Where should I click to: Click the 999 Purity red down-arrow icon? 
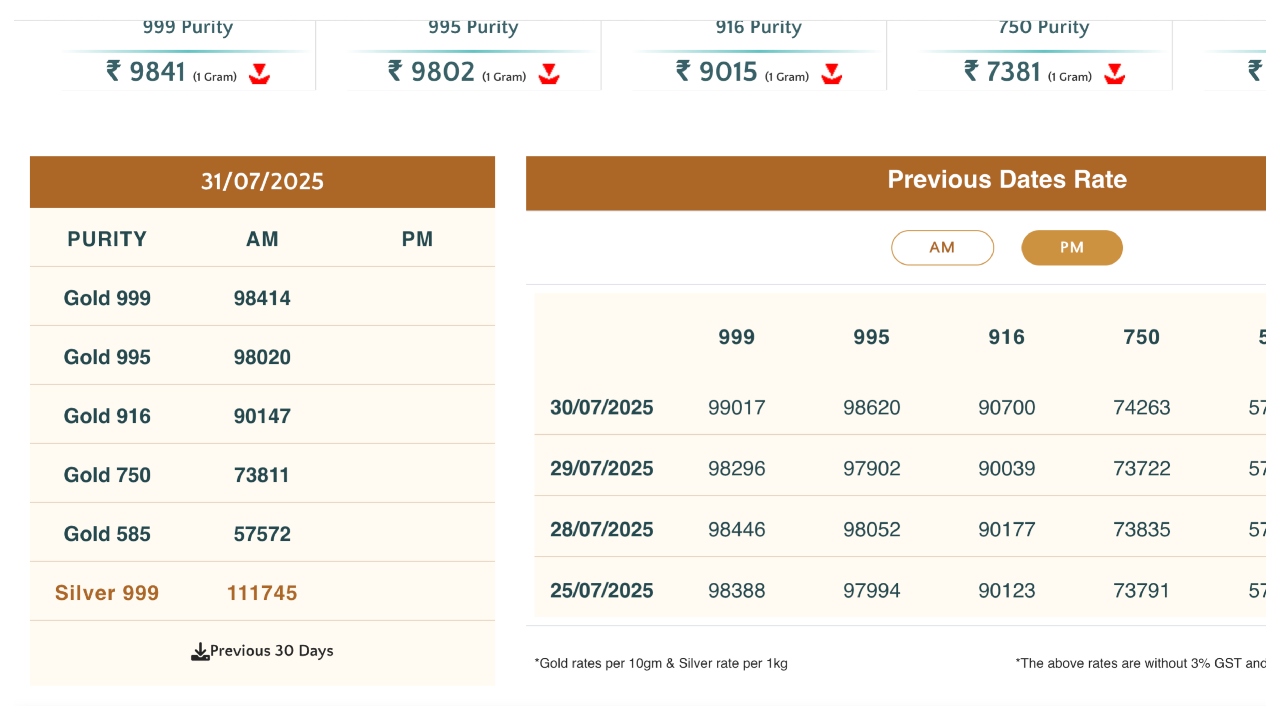pyautogui.click(x=260, y=73)
